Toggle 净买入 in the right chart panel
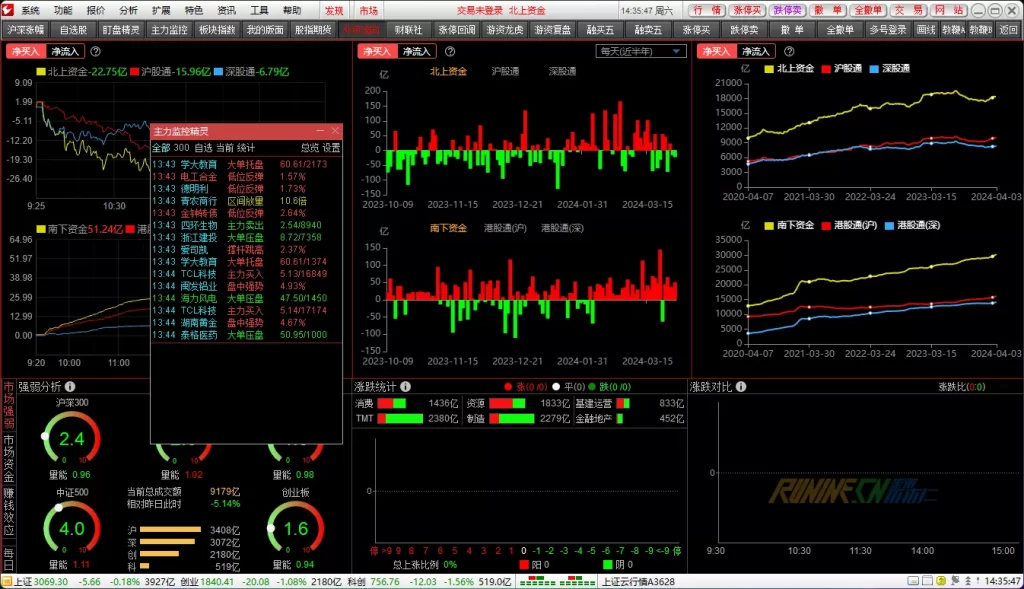The image size is (1024, 589). (x=716, y=51)
